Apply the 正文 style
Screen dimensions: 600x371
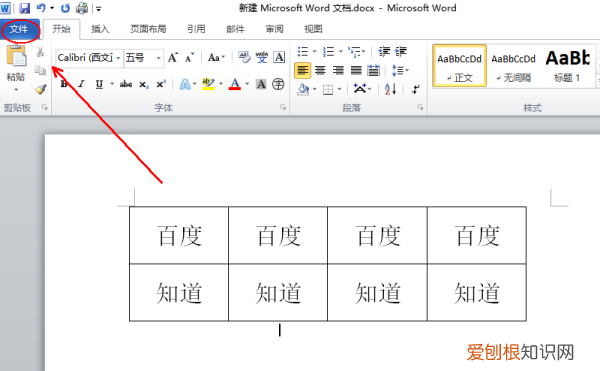[460, 66]
